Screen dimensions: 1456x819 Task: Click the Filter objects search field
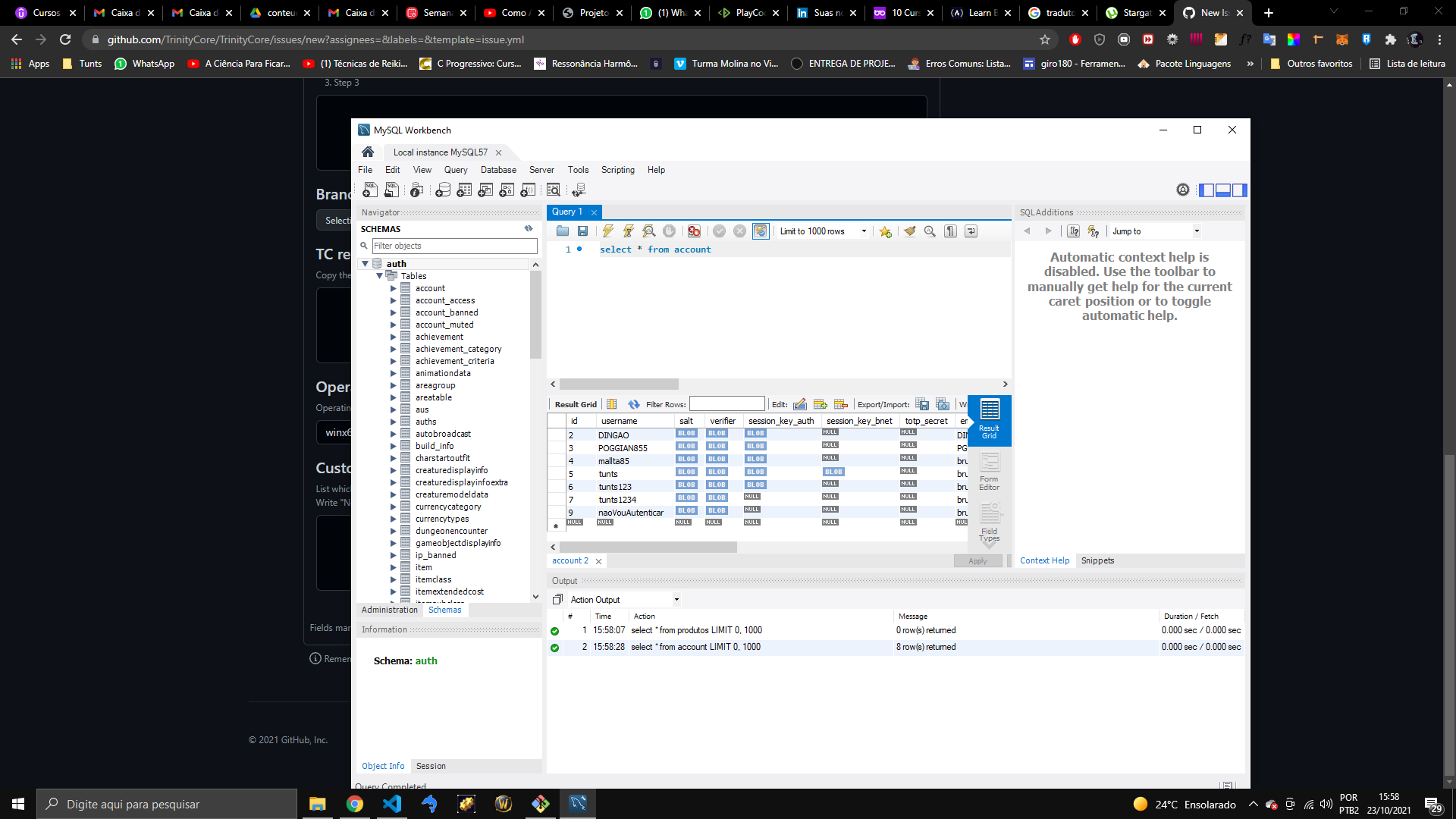click(x=453, y=246)
